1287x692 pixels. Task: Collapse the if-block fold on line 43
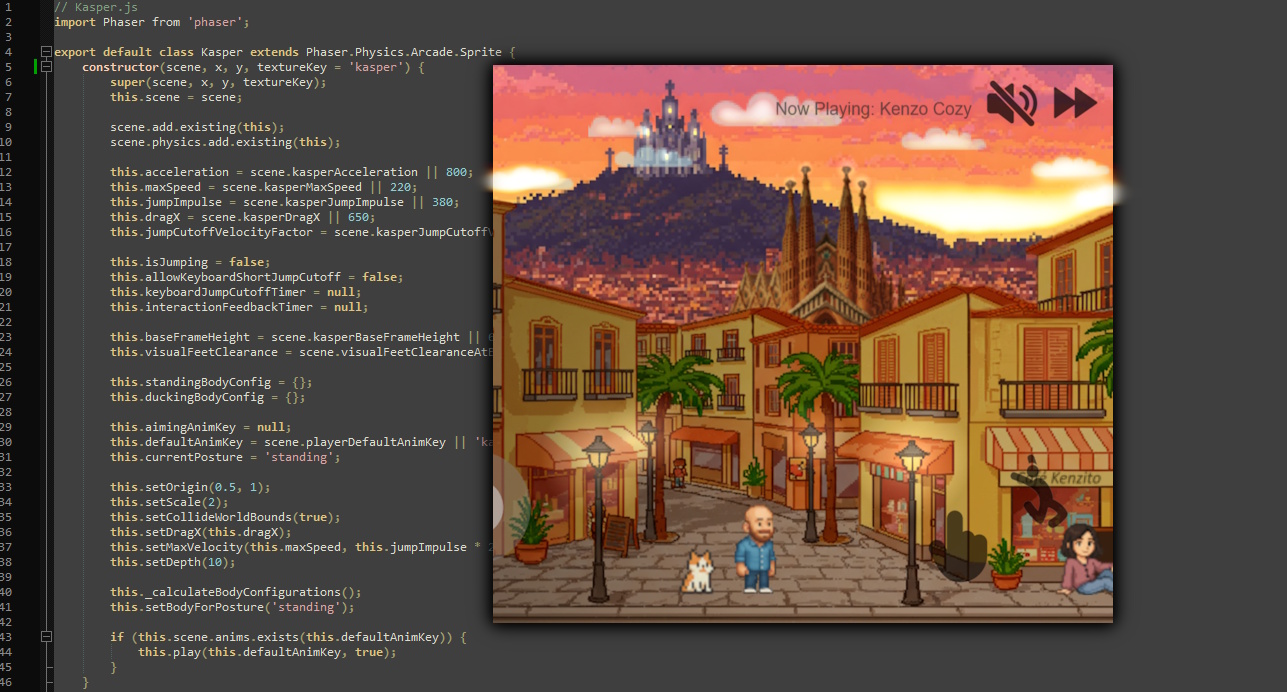coord(46,636)
